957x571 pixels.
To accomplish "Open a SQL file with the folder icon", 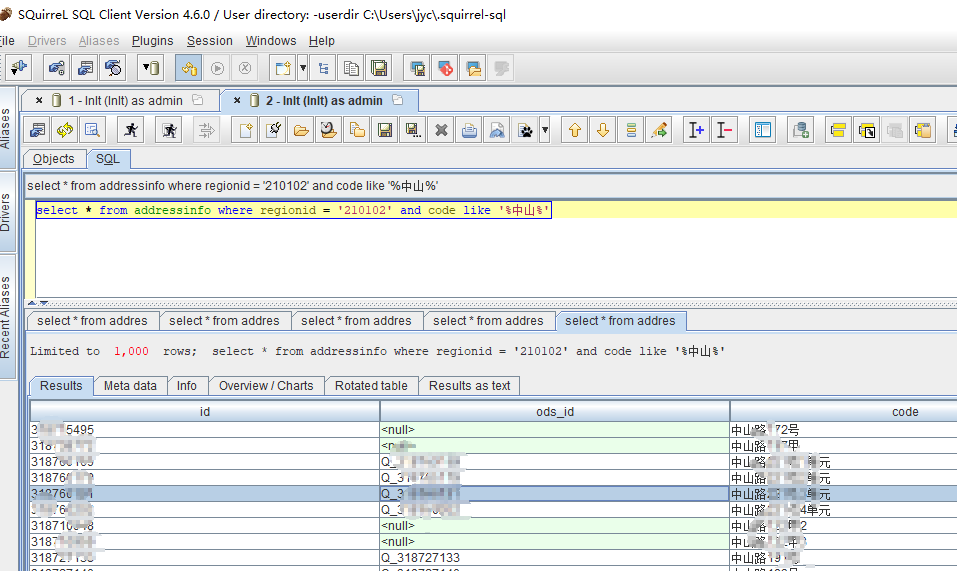I will pyautogui.click(x=300, y=130).
